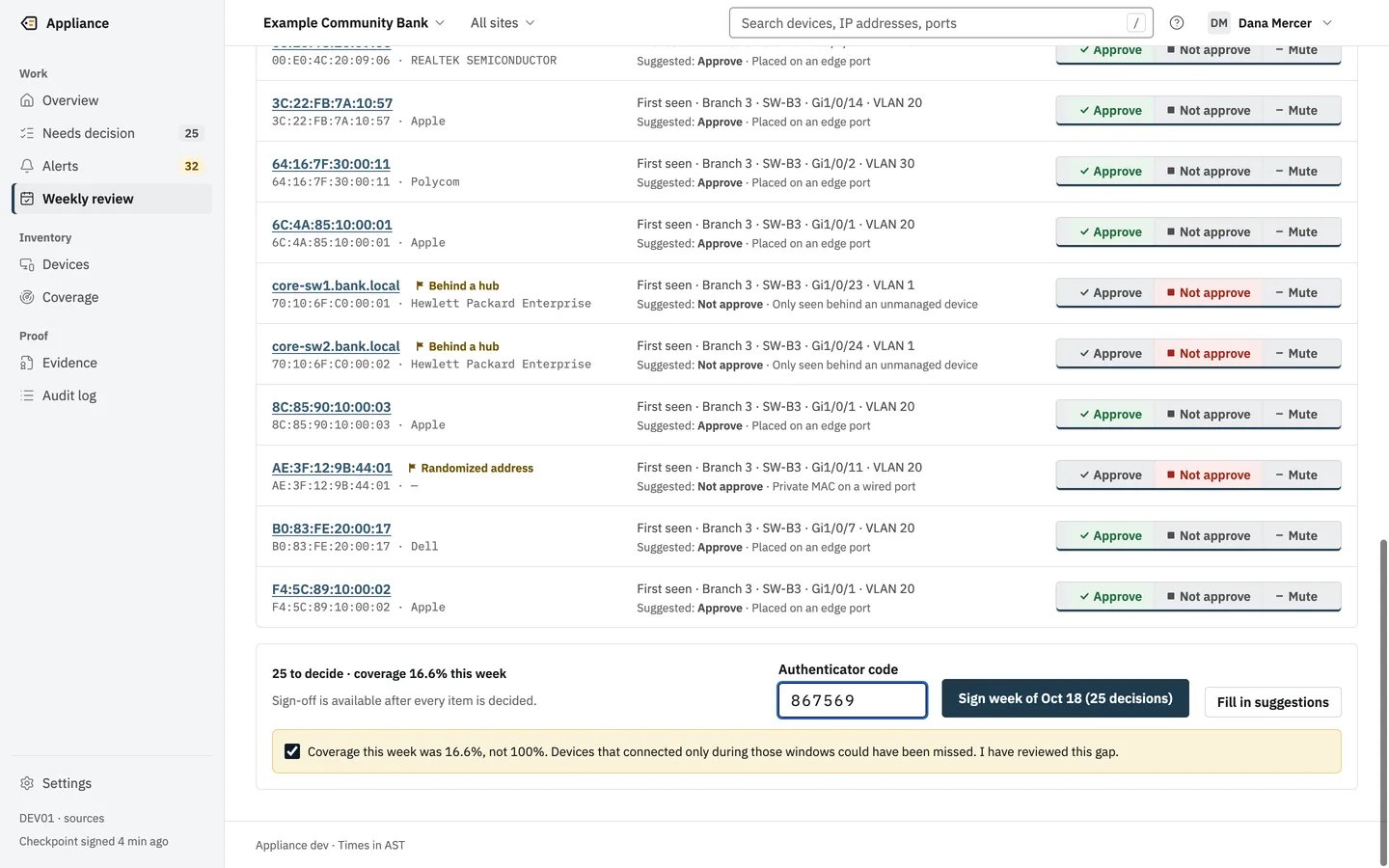Screen dimensions: 1389x868
Task: Click the Coverage radar icon
Action: (x=27, y=297)
